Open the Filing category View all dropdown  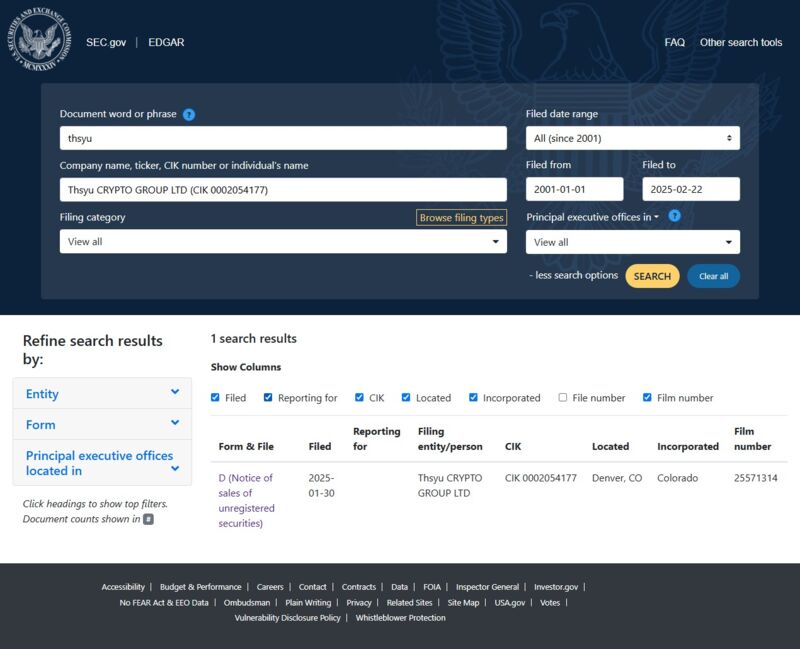point(283,241)
